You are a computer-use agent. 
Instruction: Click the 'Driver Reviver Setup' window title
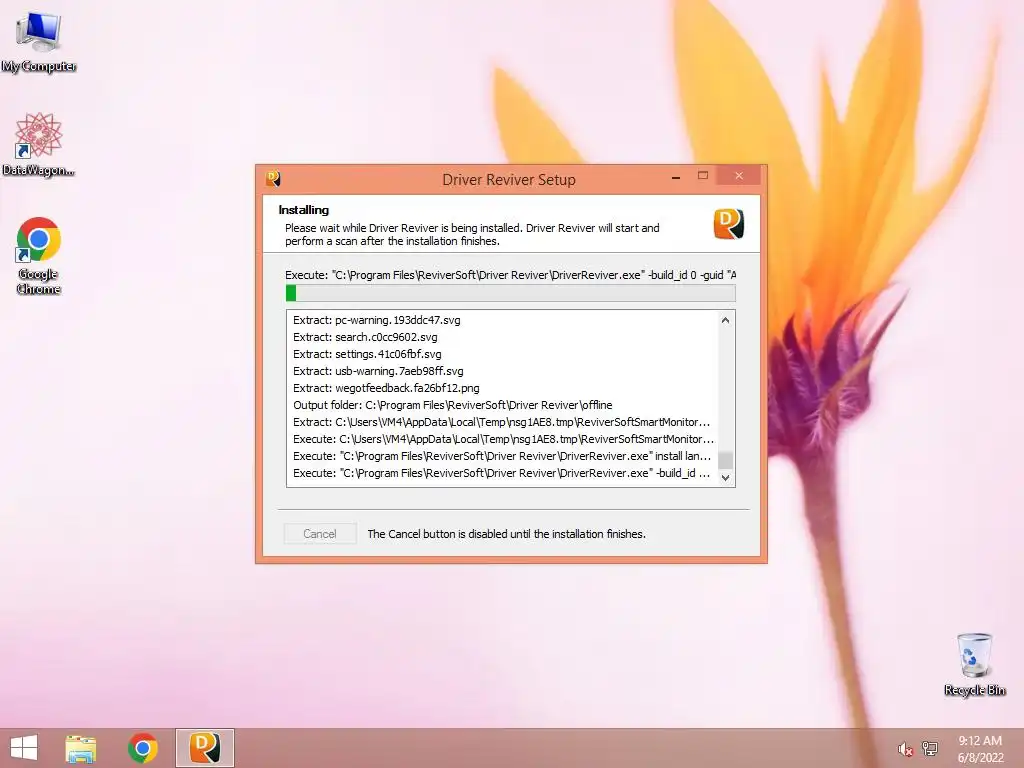(x=509, y=180)
